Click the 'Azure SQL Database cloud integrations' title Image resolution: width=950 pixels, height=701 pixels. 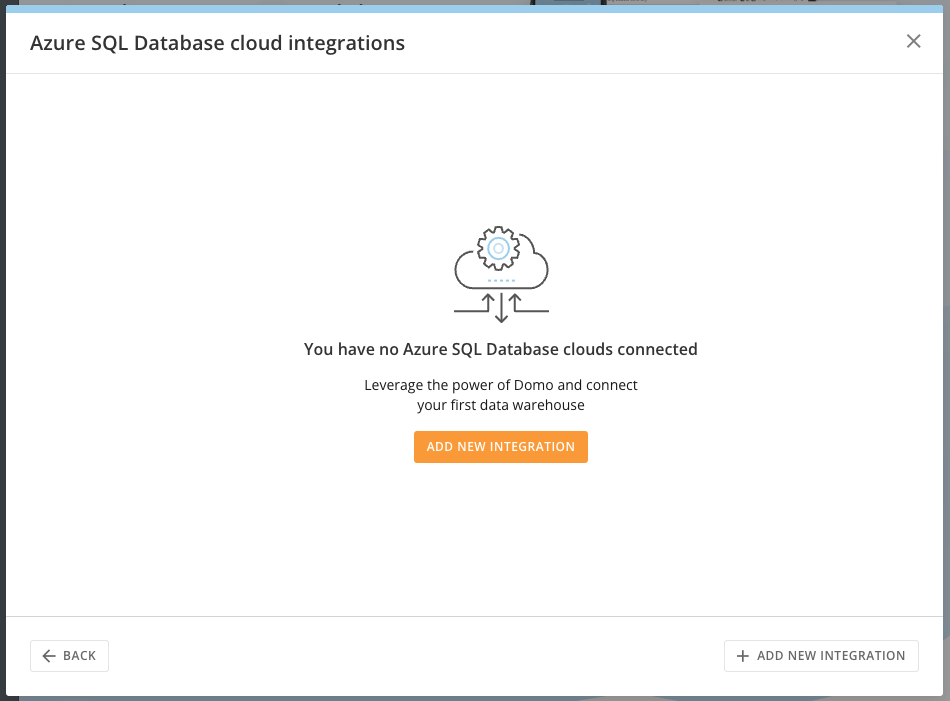(218, 43)
